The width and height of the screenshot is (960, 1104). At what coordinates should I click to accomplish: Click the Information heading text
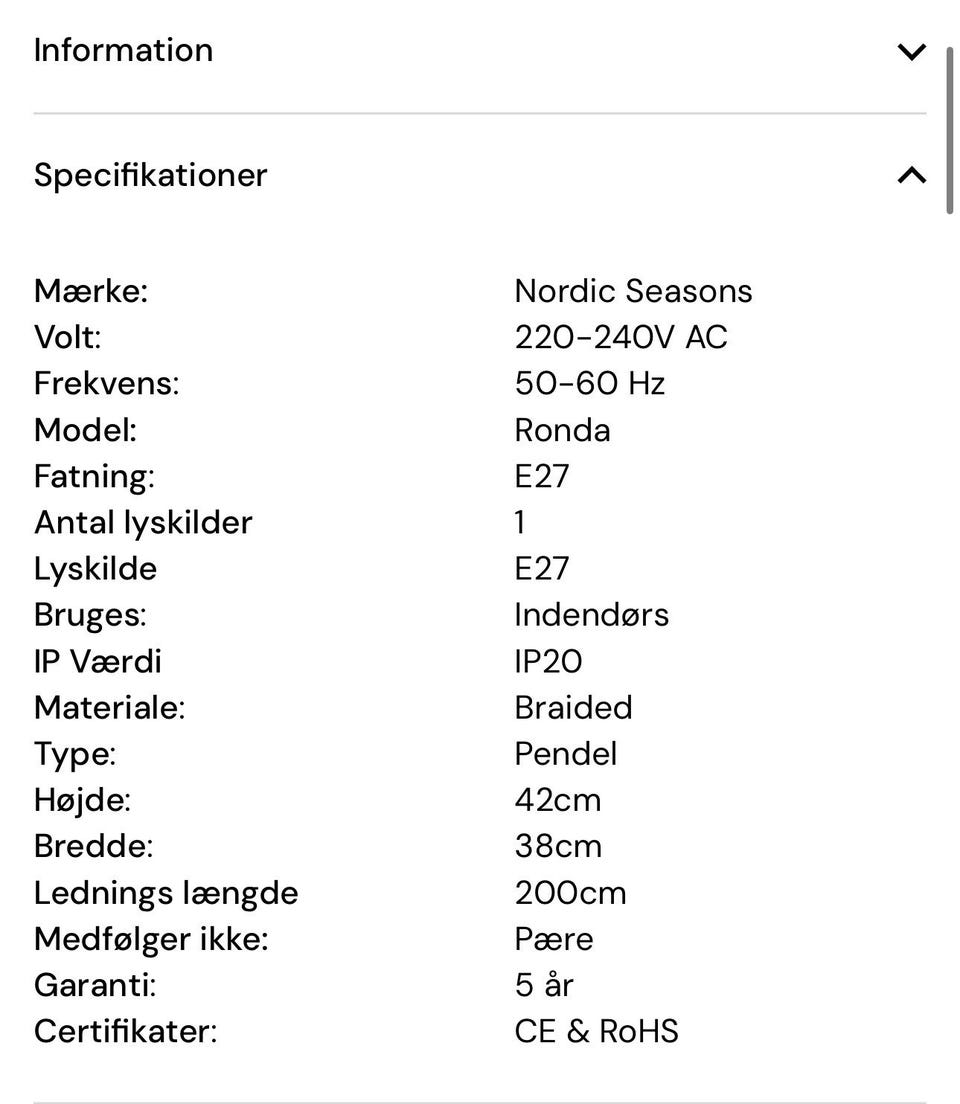click(123, 51)
